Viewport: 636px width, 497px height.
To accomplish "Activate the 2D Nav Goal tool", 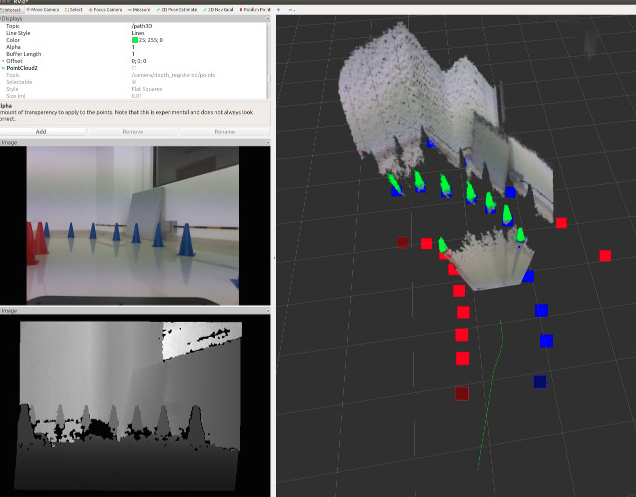I will [x=218, y=9].
